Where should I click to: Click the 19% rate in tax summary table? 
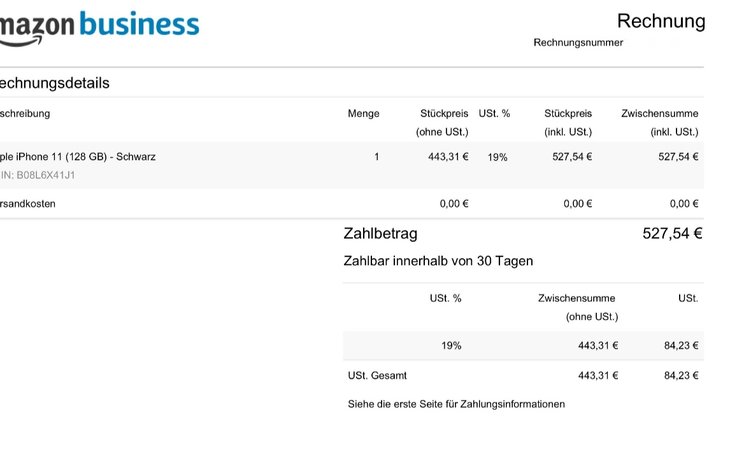[x=451, y=345]
